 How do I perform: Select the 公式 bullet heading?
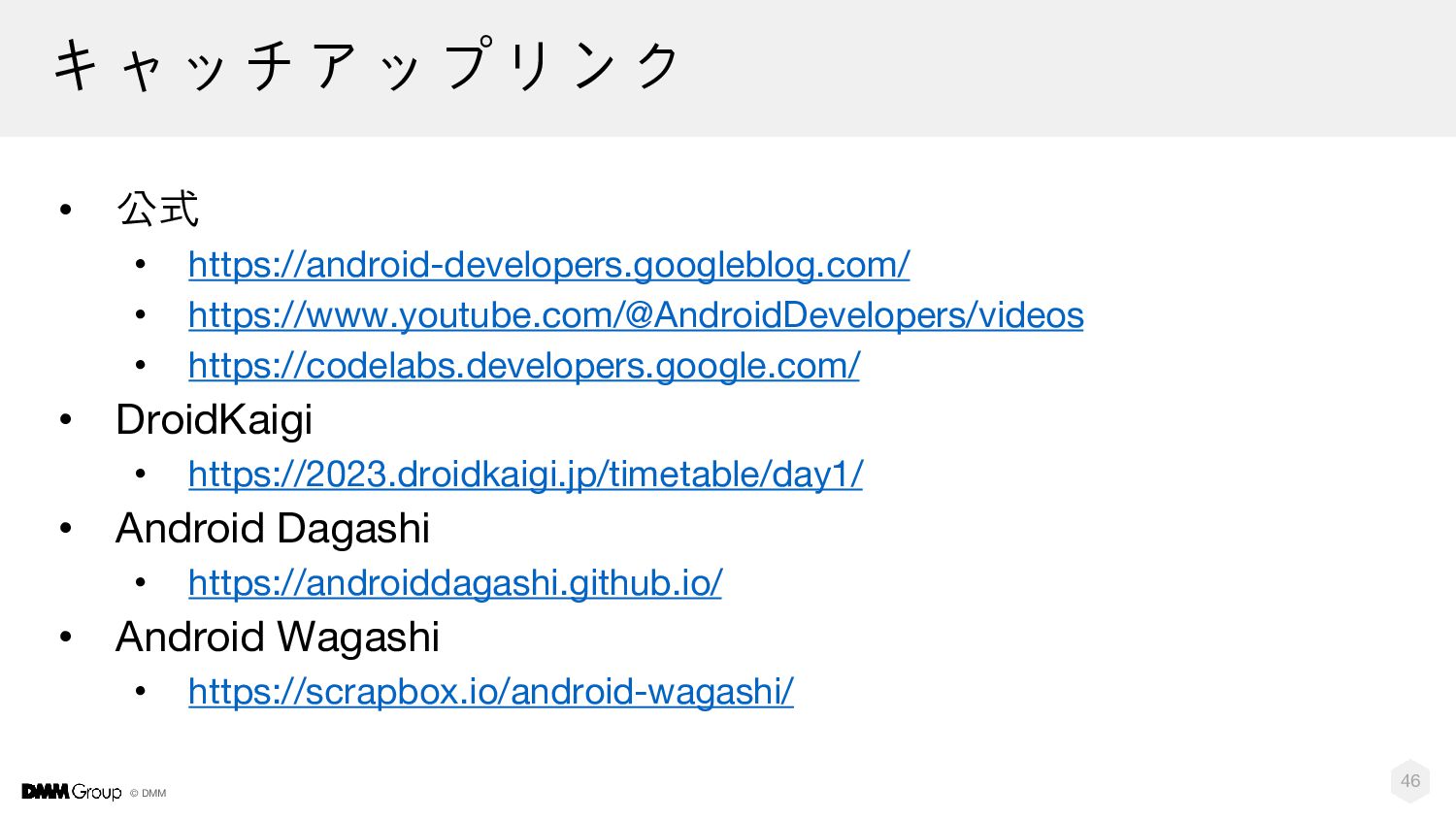[x=157, y=209]
